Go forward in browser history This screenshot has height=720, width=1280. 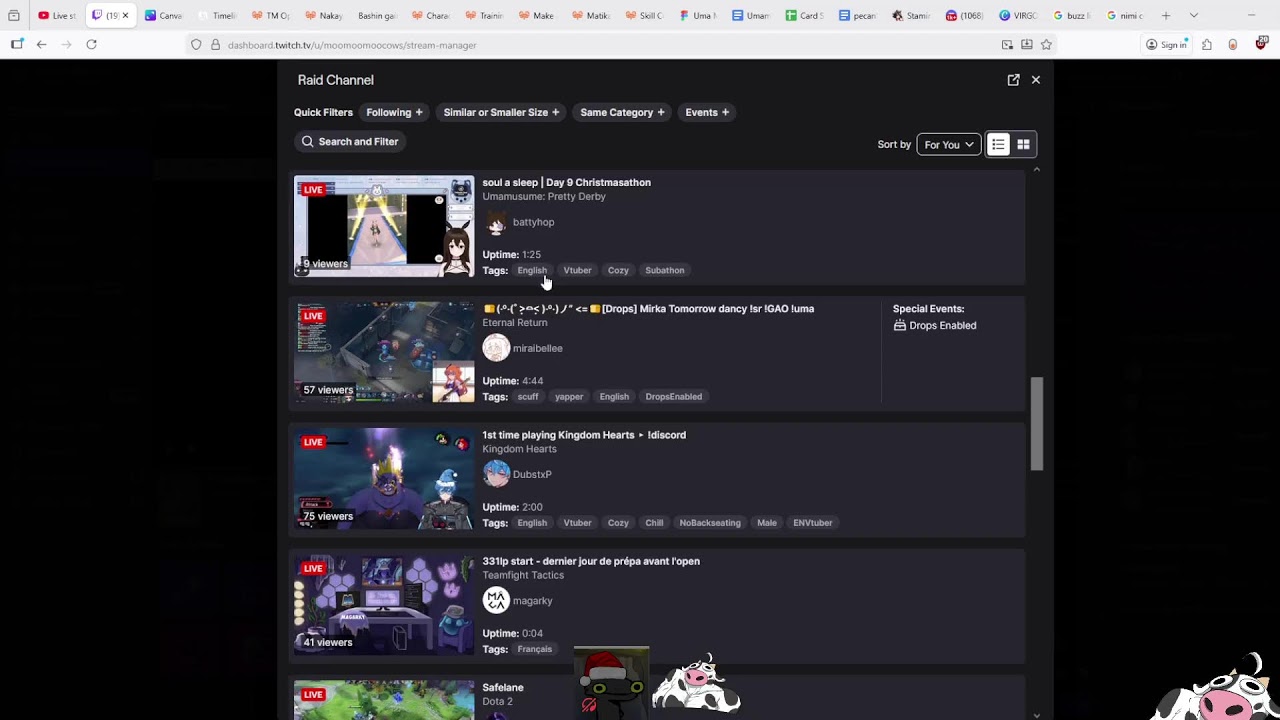tap(66, 44)
